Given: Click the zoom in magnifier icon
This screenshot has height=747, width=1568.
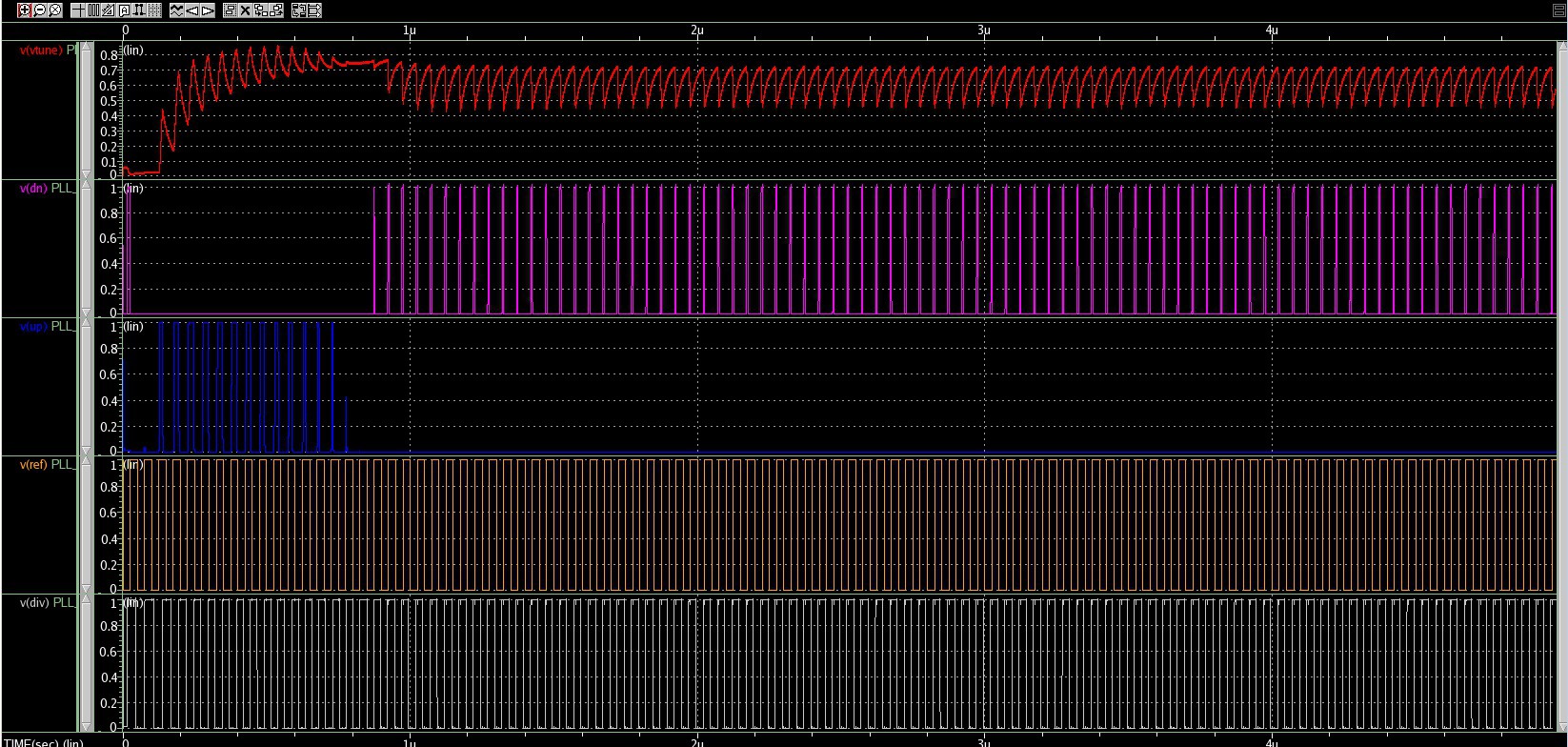Looking at the screenshot, I should click(25, 10).
